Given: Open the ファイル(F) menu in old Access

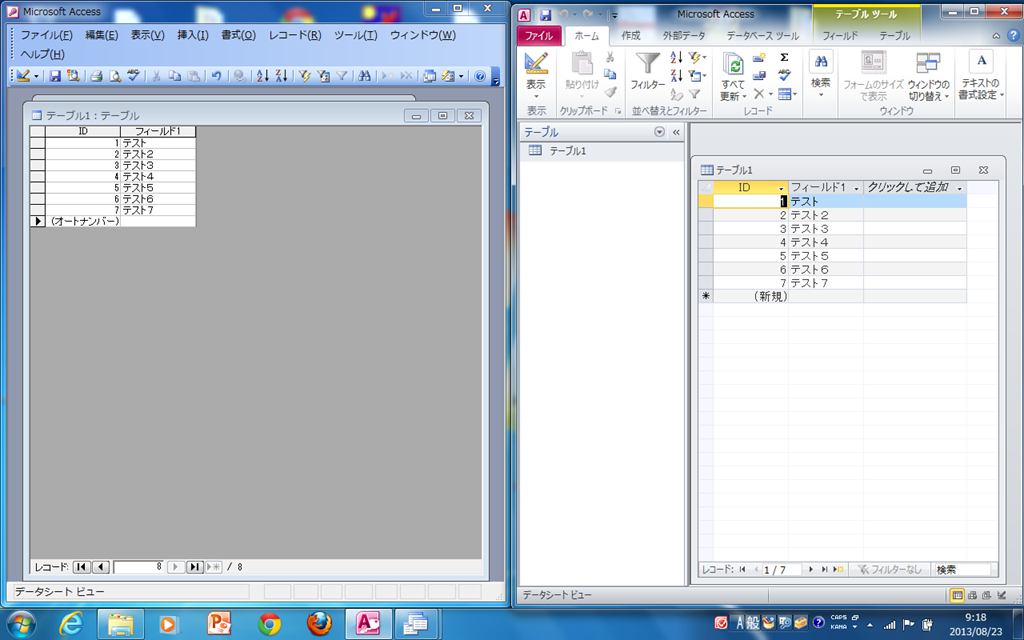Looking at the screenshot, I should [x=46, y=35].
